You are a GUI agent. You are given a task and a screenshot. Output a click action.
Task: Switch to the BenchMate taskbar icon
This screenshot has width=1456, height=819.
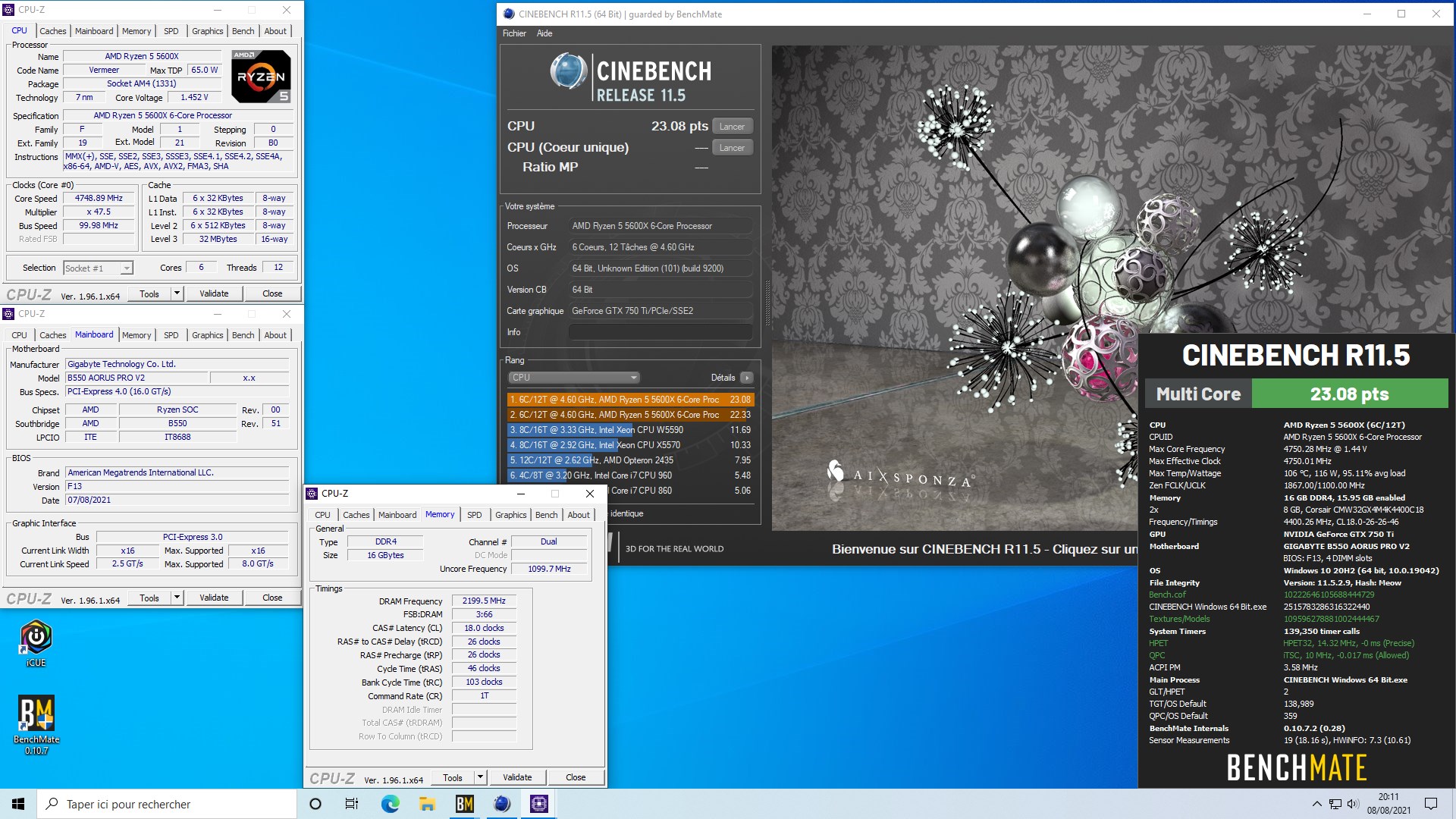tap(464, 804)
